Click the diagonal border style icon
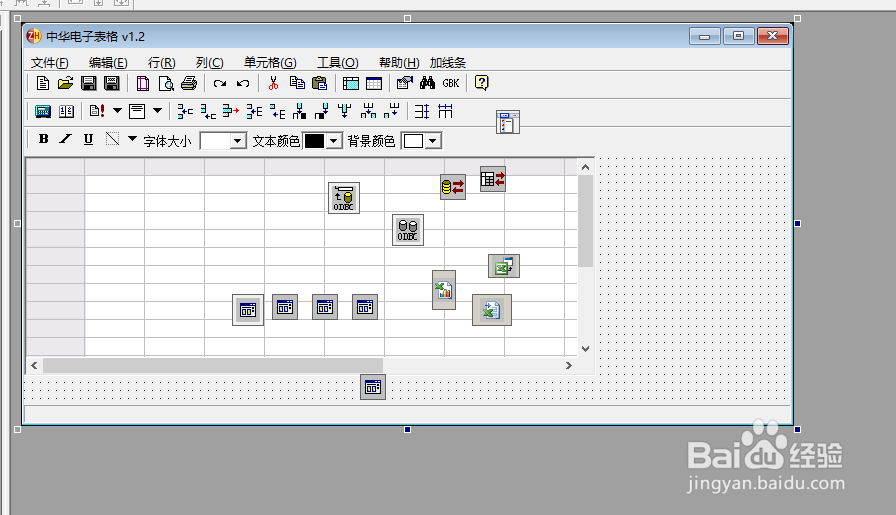 pyautogui.click(x=113, y=139)
